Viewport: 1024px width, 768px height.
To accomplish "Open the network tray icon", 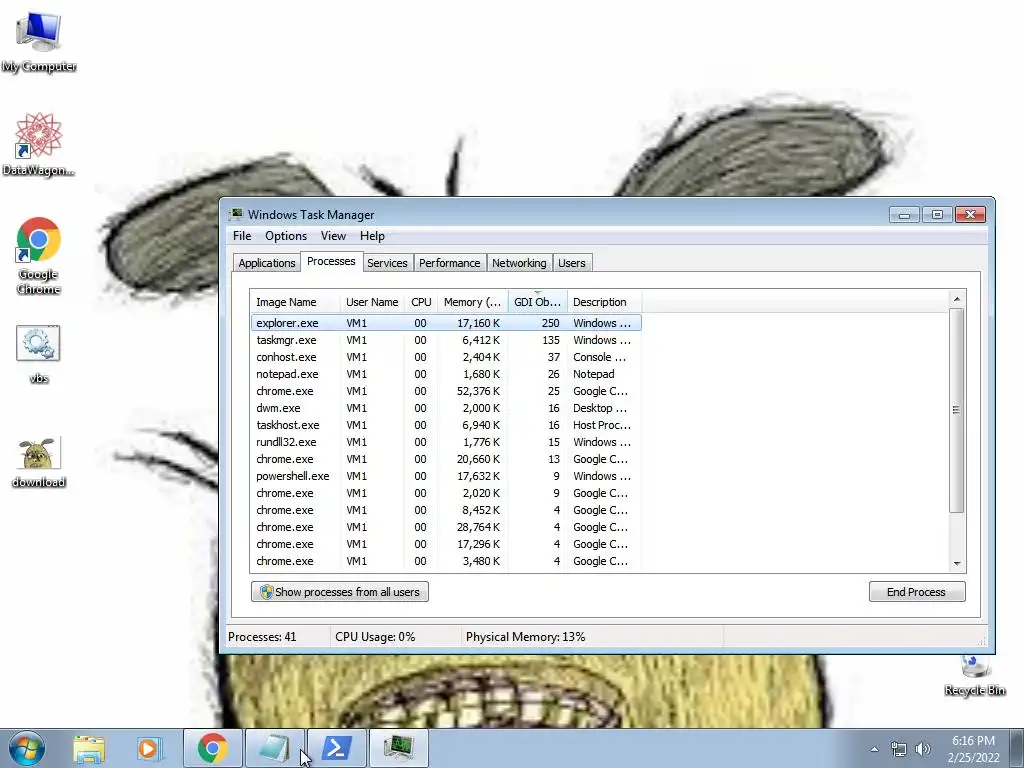I will pyautogui.click(x=899, y=749).
